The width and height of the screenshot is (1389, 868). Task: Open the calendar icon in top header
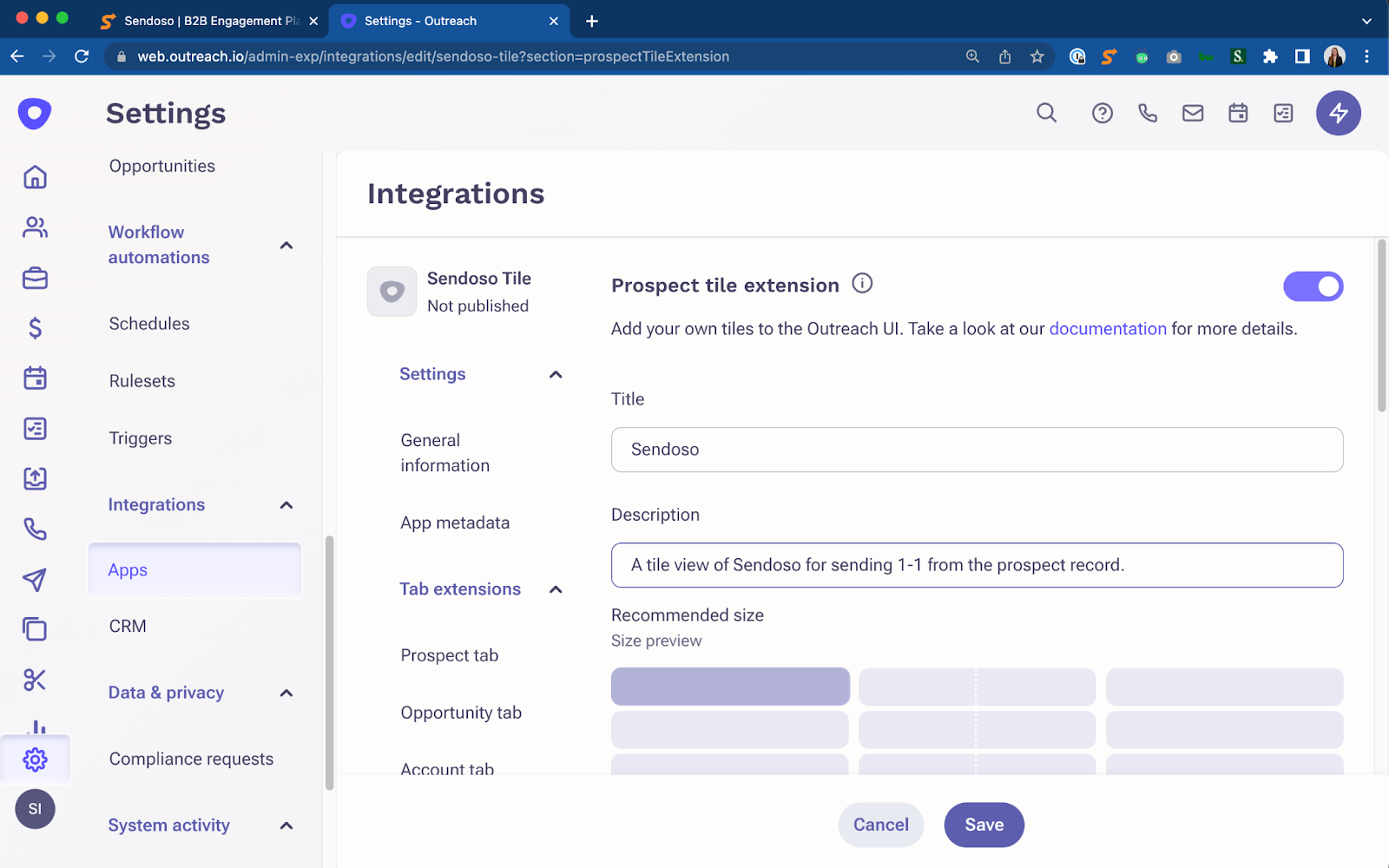pos(1238,113)
